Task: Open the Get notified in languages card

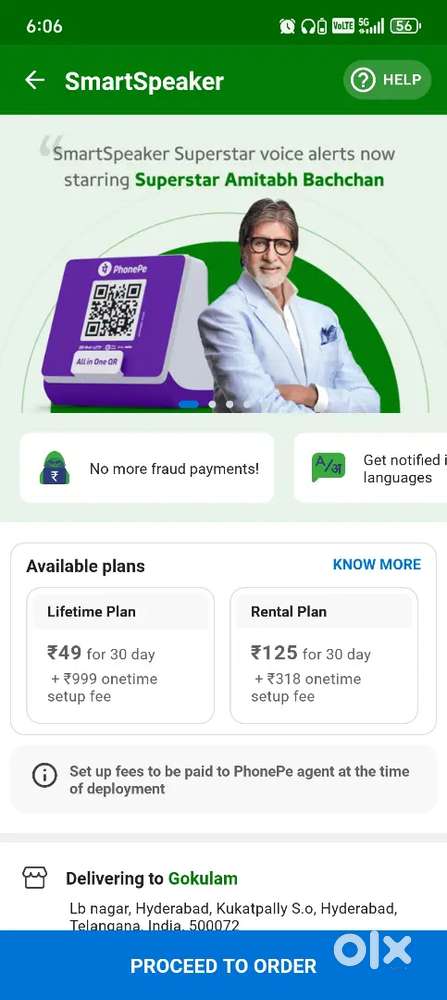Action: (x=370, y=468)
